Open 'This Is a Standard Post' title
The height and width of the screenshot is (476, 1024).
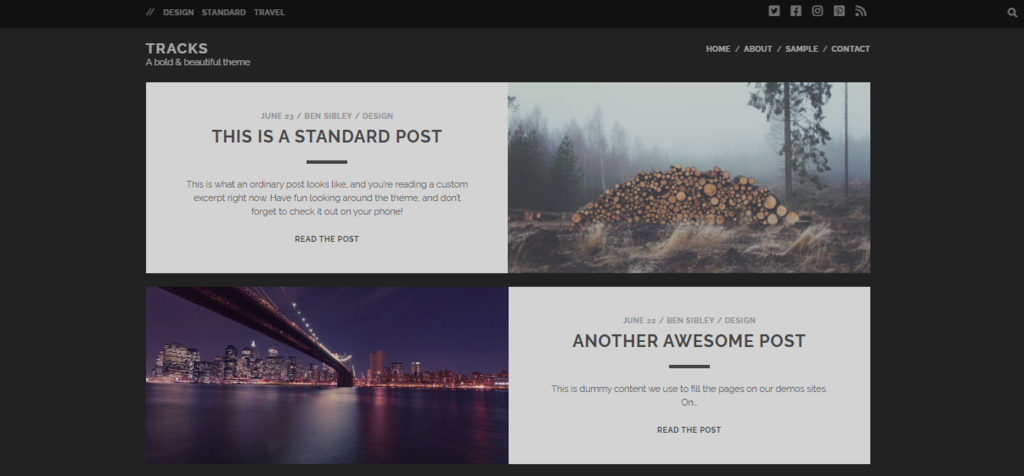tap(327, 136)
